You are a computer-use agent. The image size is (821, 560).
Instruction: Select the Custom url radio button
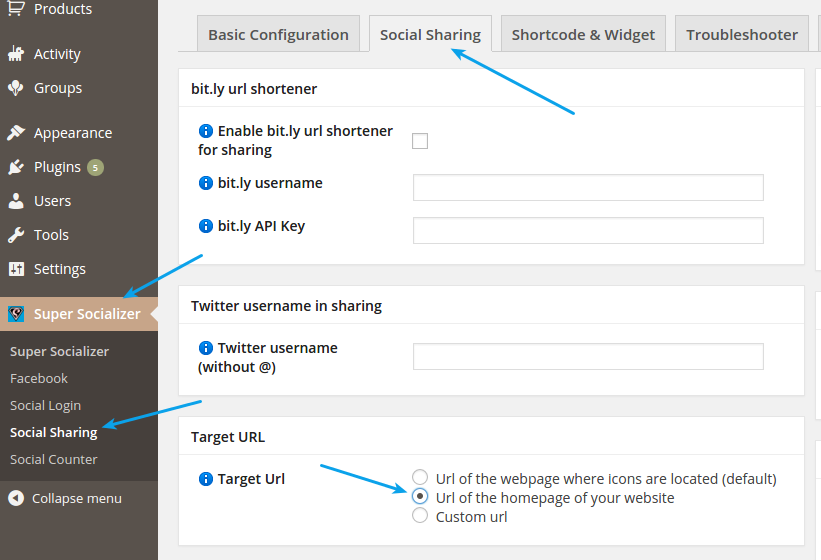point(420,516)
